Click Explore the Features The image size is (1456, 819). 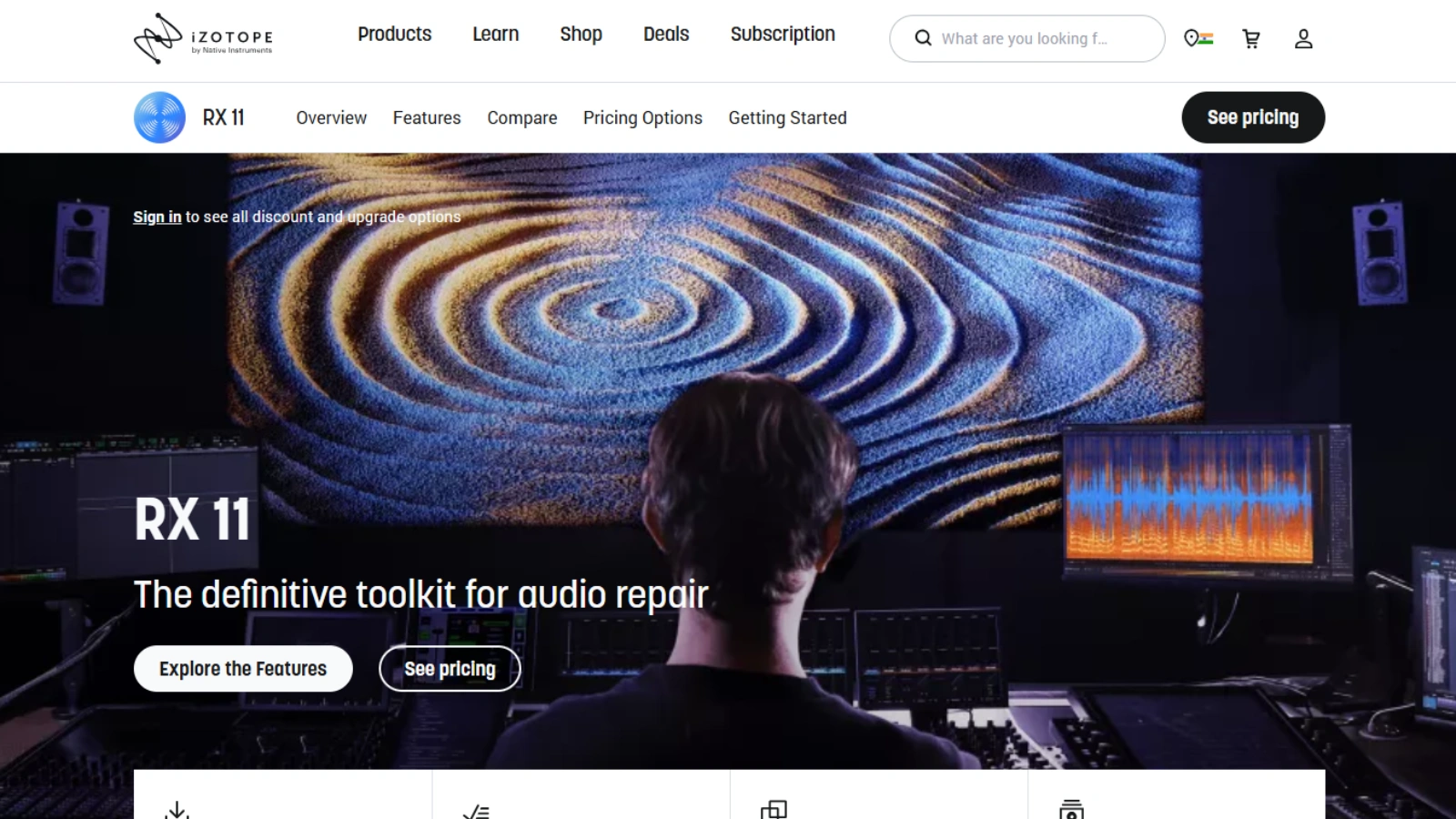[242, 668]
